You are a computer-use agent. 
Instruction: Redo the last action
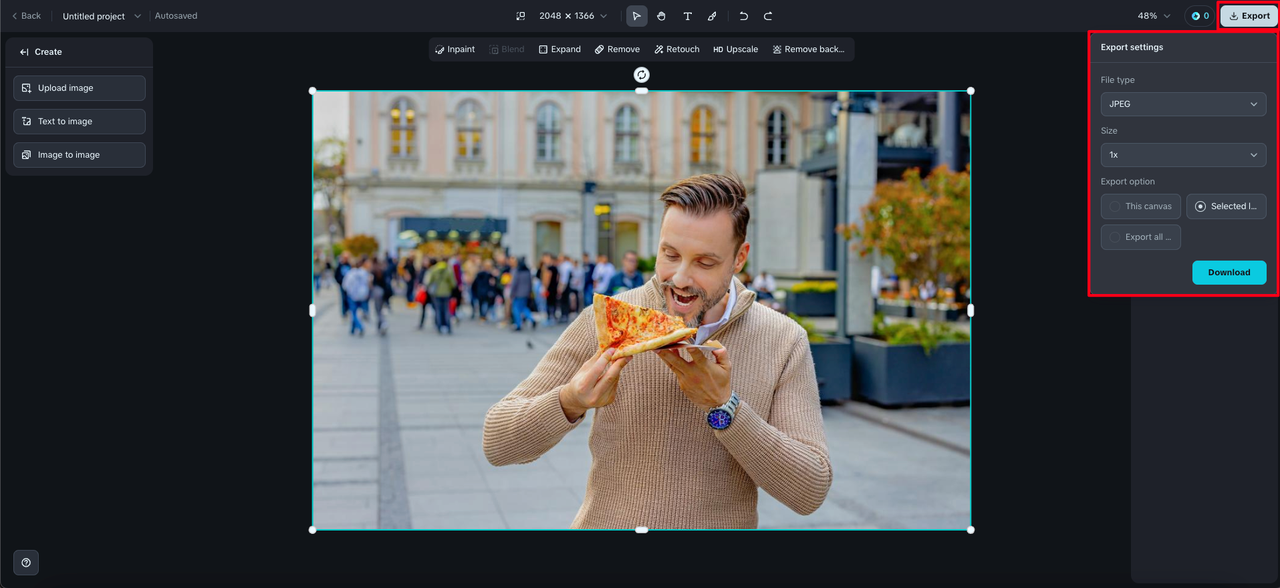(768, 16)
